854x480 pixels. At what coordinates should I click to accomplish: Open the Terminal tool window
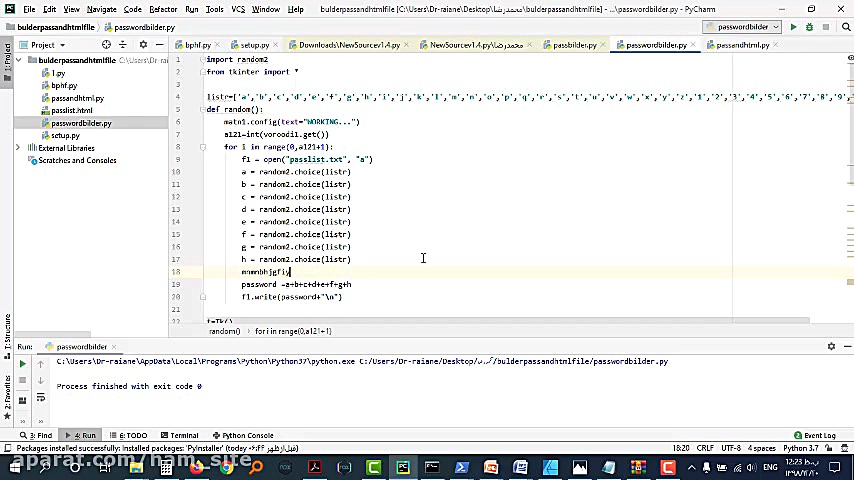tap(180, 435)
